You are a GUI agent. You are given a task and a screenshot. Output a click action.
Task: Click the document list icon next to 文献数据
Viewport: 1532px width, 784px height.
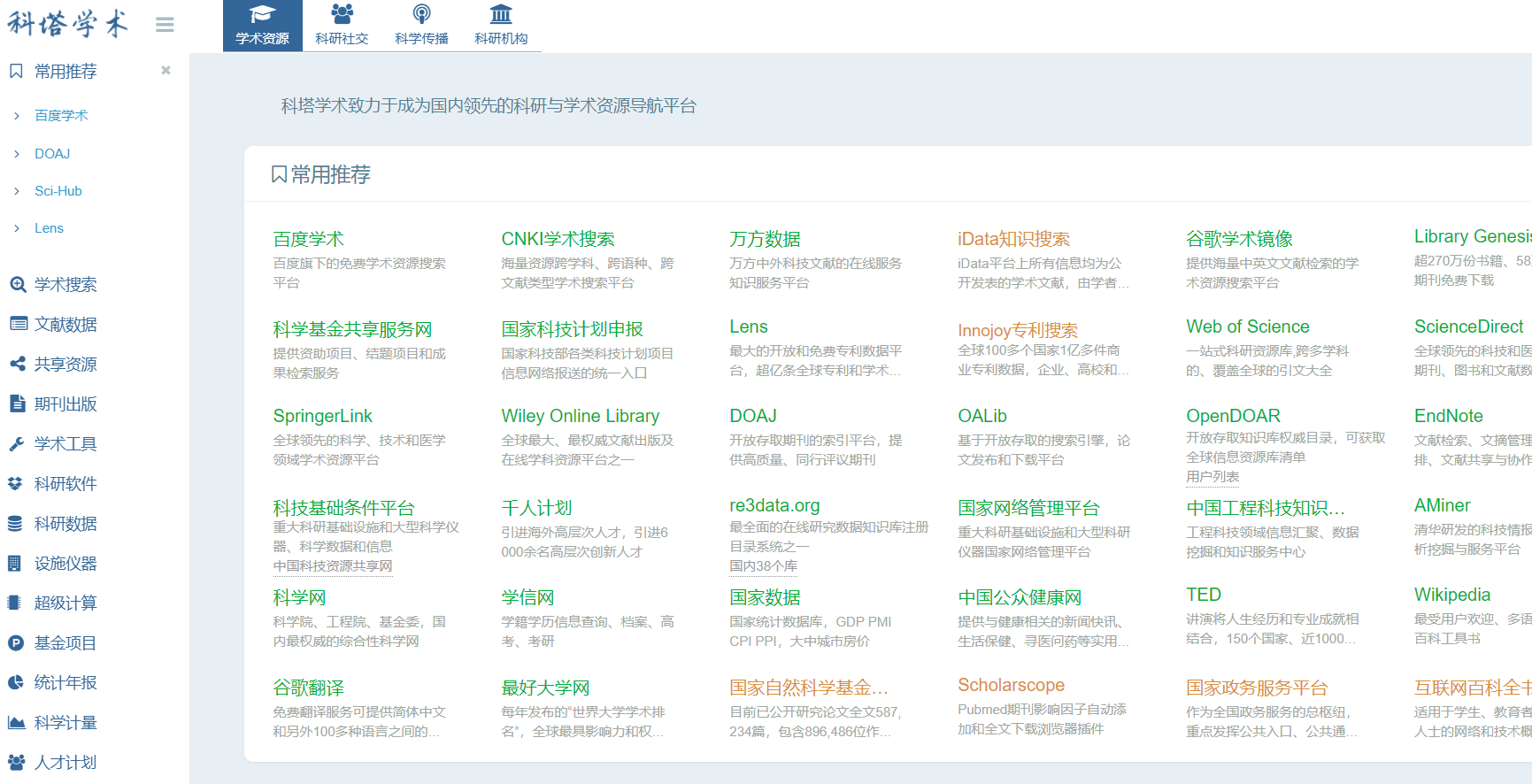click(18, 324)
